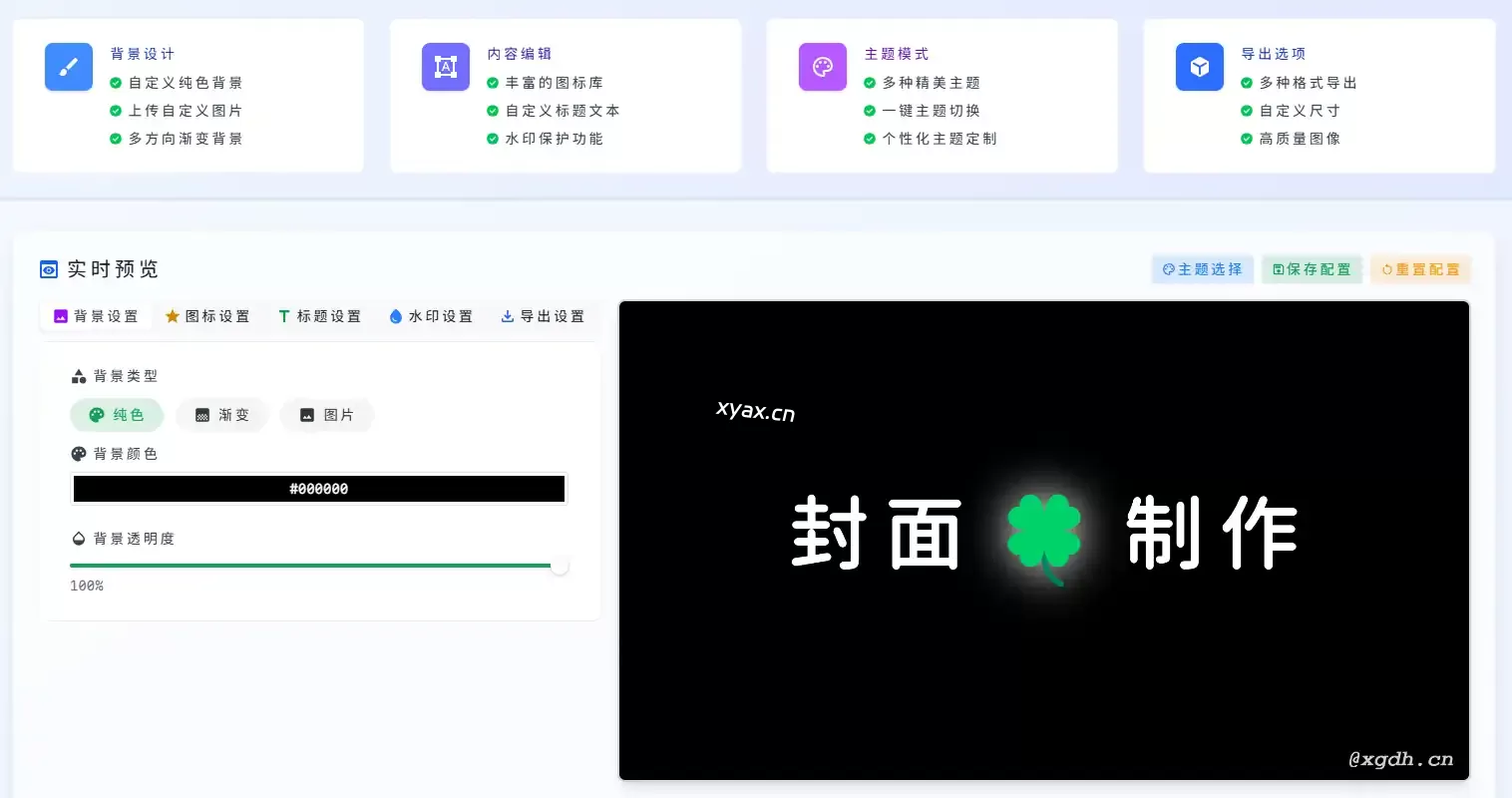Click the palette icon for 主题模式

click(822, 67)
